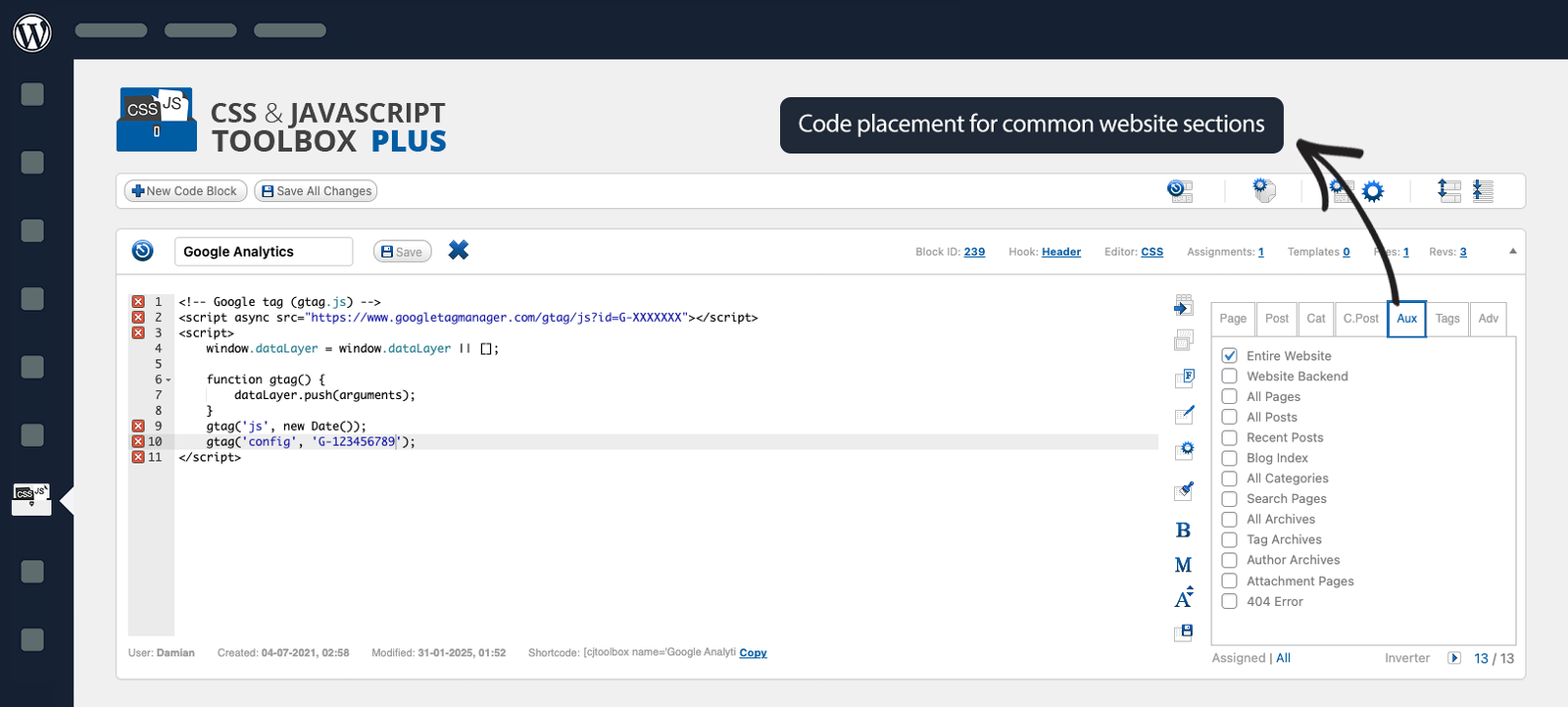
Task: Click the block Save button
Action: (402, 252)
